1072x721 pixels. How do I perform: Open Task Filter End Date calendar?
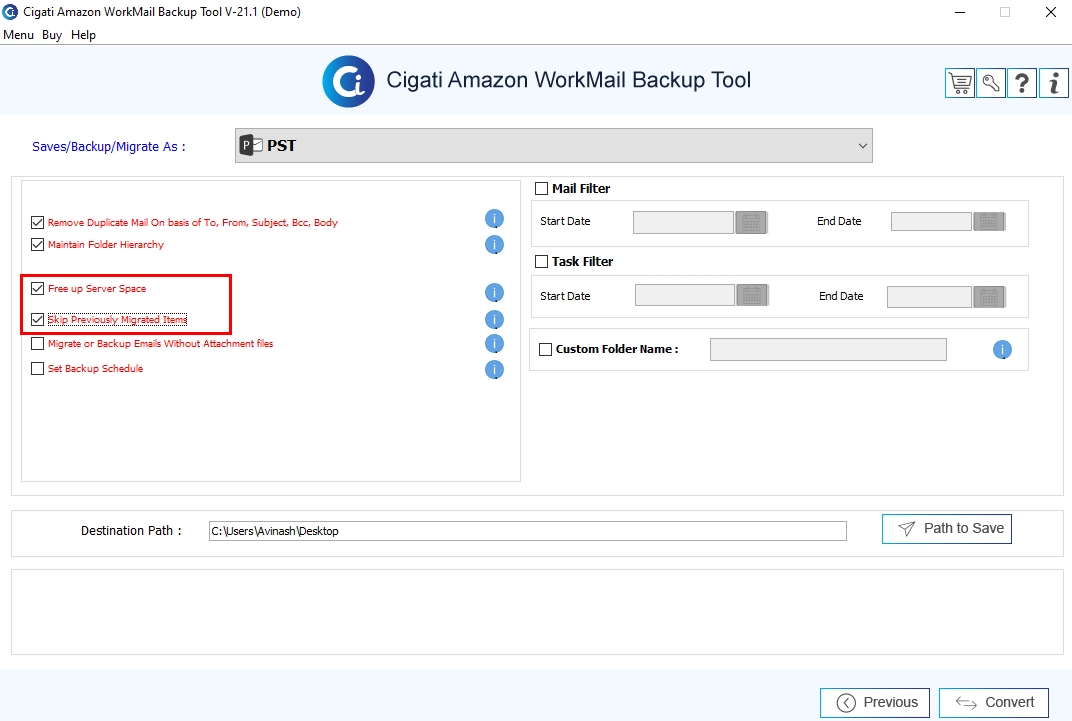pos(989,297)
